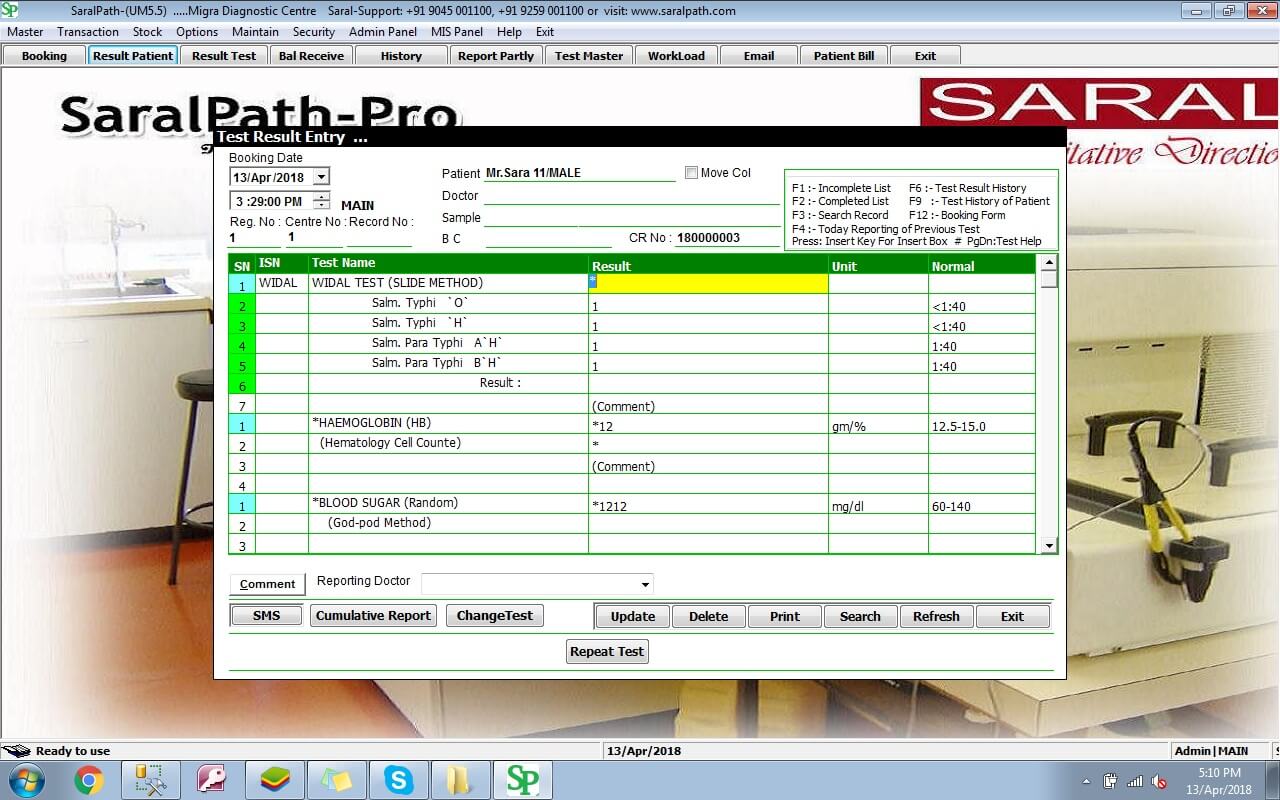Viewport: 1280px width, 800px height.
Task: Open the History toolbar button
Action: coord(401,56)
